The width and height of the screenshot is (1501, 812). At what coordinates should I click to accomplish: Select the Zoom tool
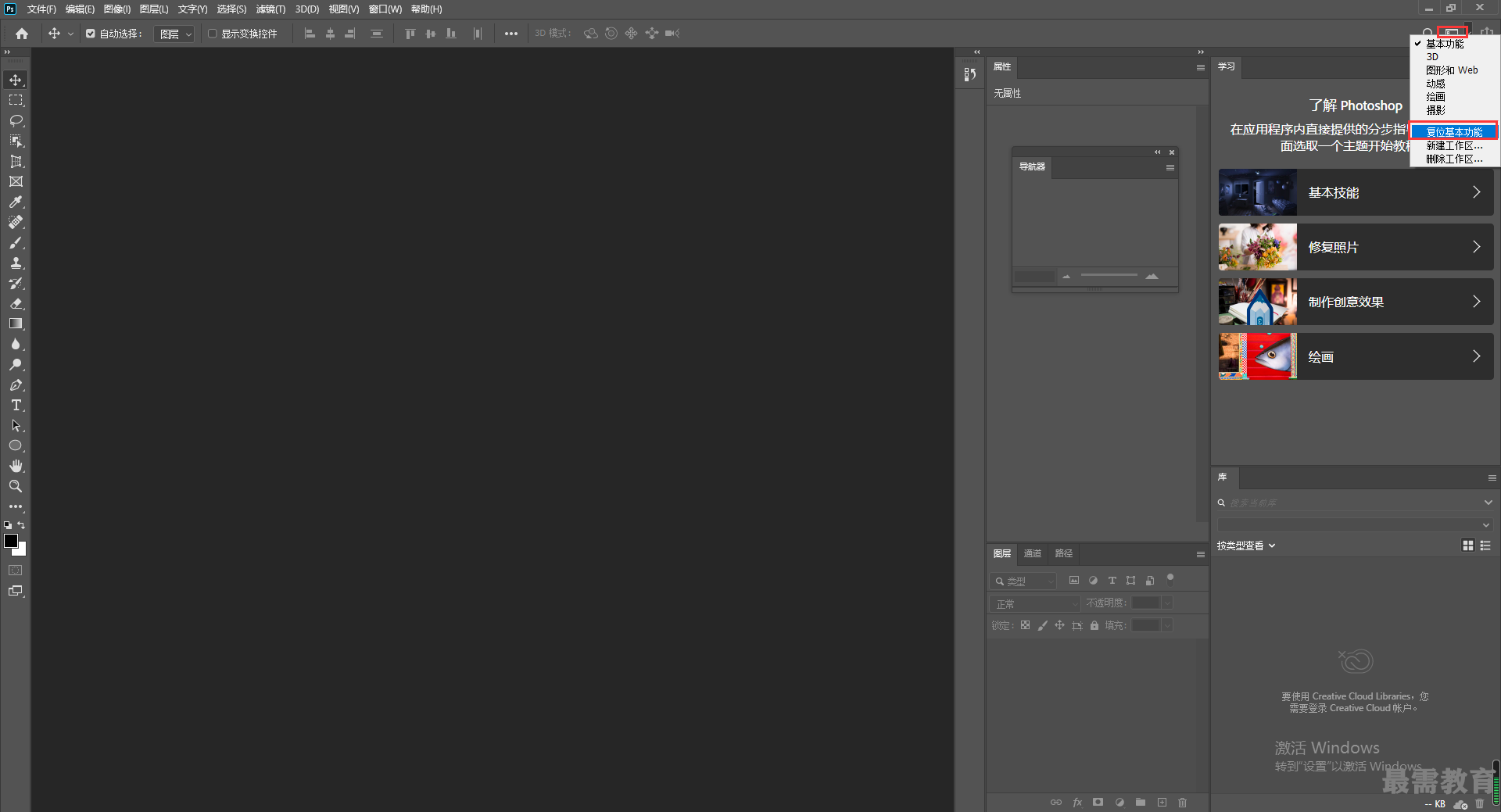[x=16, y=486]
